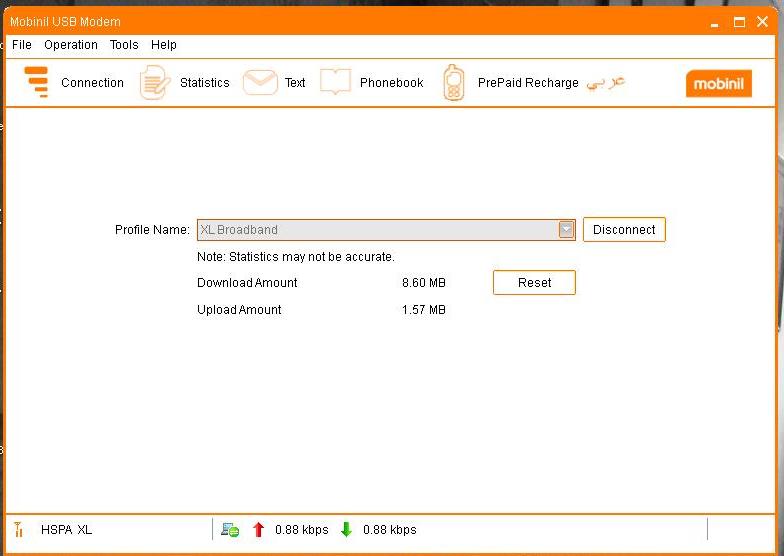Click HSPA XL network status text

pos(66,530)
